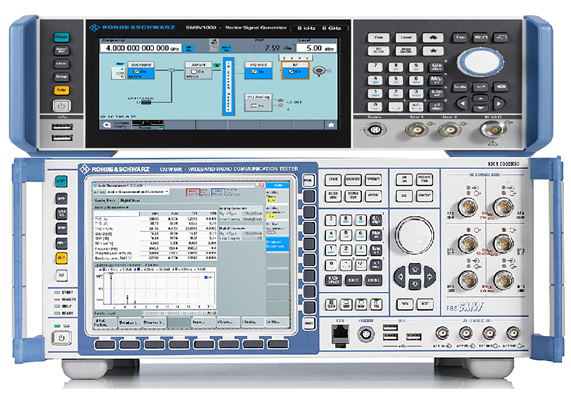Click the rotary knob on the signal generator
The image size is (571, 400).
(481, 62)
